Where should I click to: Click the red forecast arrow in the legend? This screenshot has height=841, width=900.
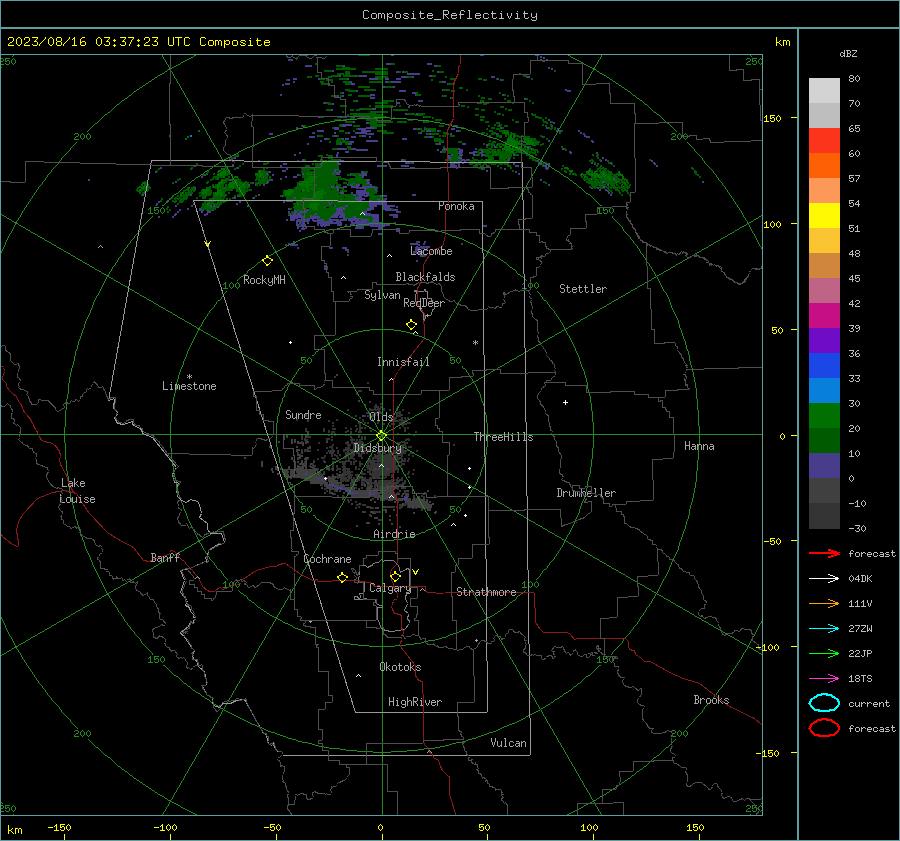pyautogui.click(x=824, y=553)
